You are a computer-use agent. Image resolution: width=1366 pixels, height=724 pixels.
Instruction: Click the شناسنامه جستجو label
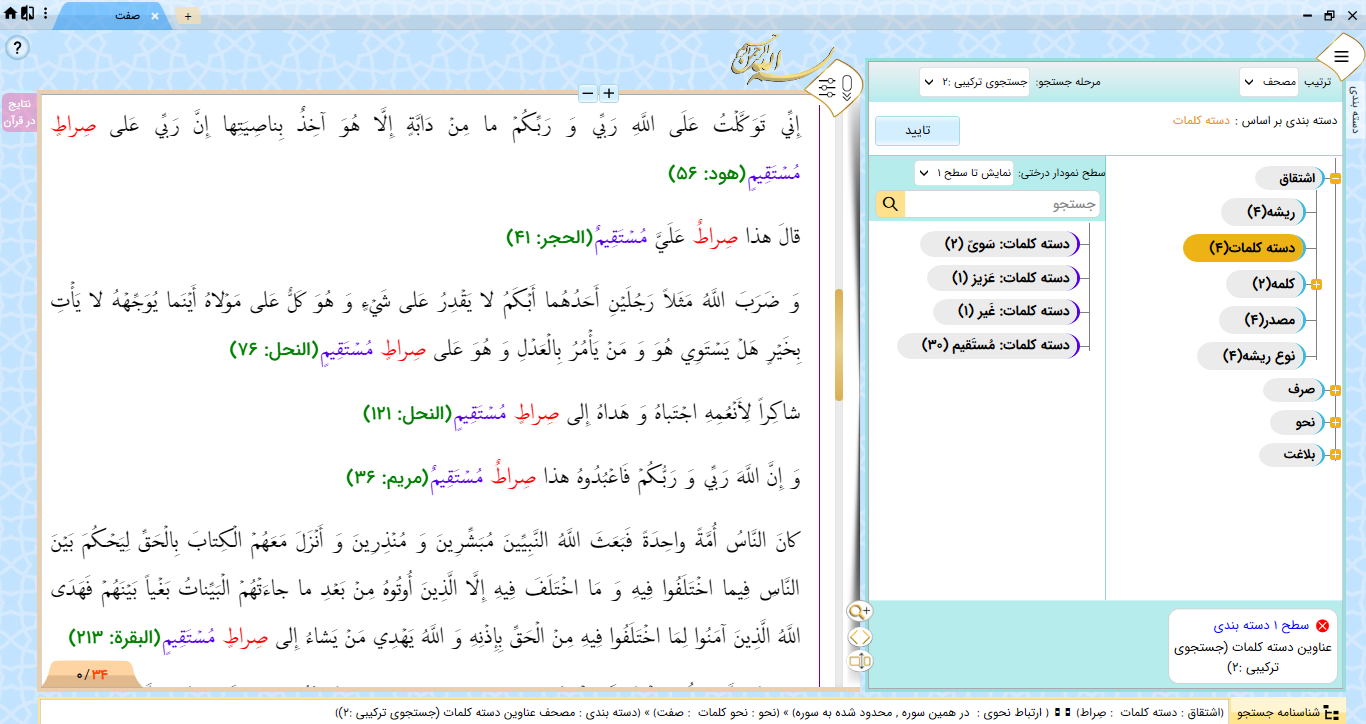click(1280, 712)
